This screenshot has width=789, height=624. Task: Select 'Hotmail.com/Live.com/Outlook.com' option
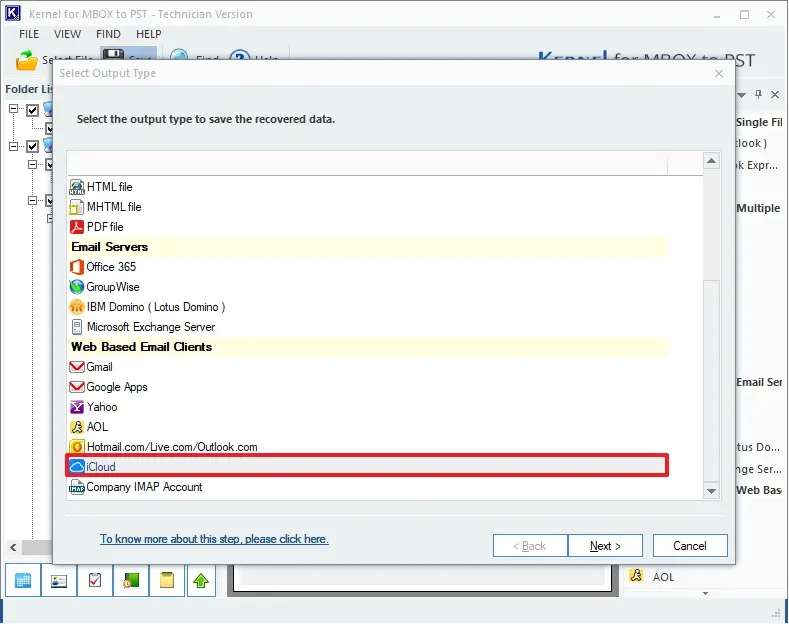[x=172, y=447]
